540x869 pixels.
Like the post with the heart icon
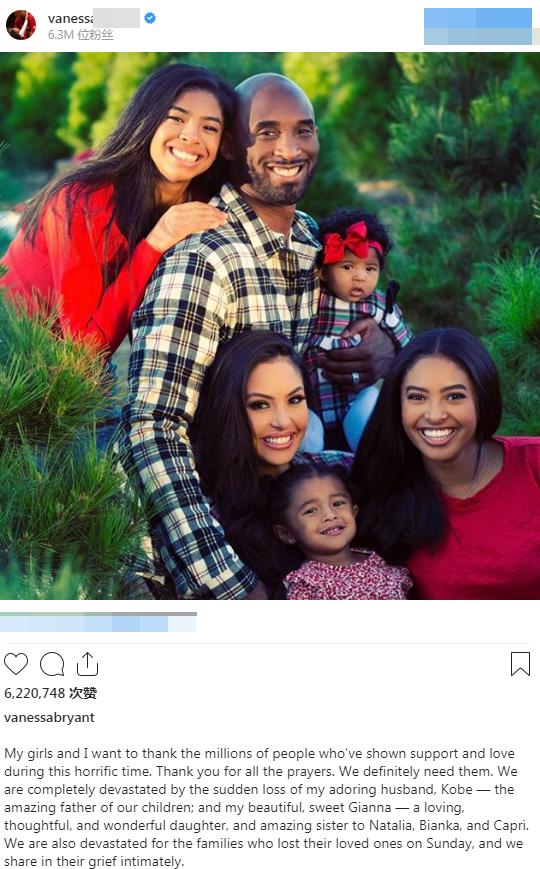tap(16, 664)
